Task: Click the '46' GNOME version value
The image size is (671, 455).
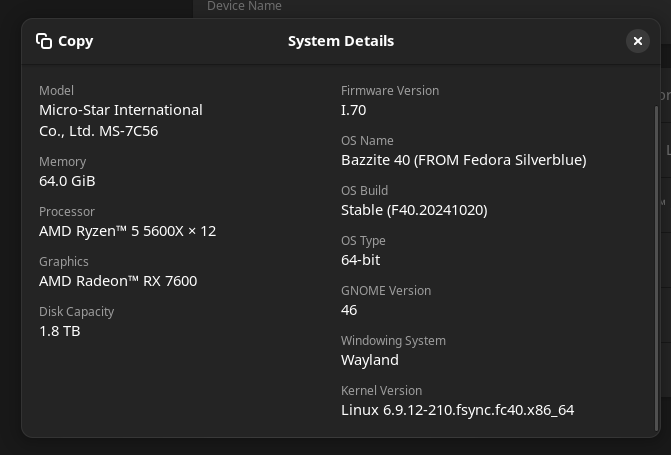Action: (x=349, y=310)
